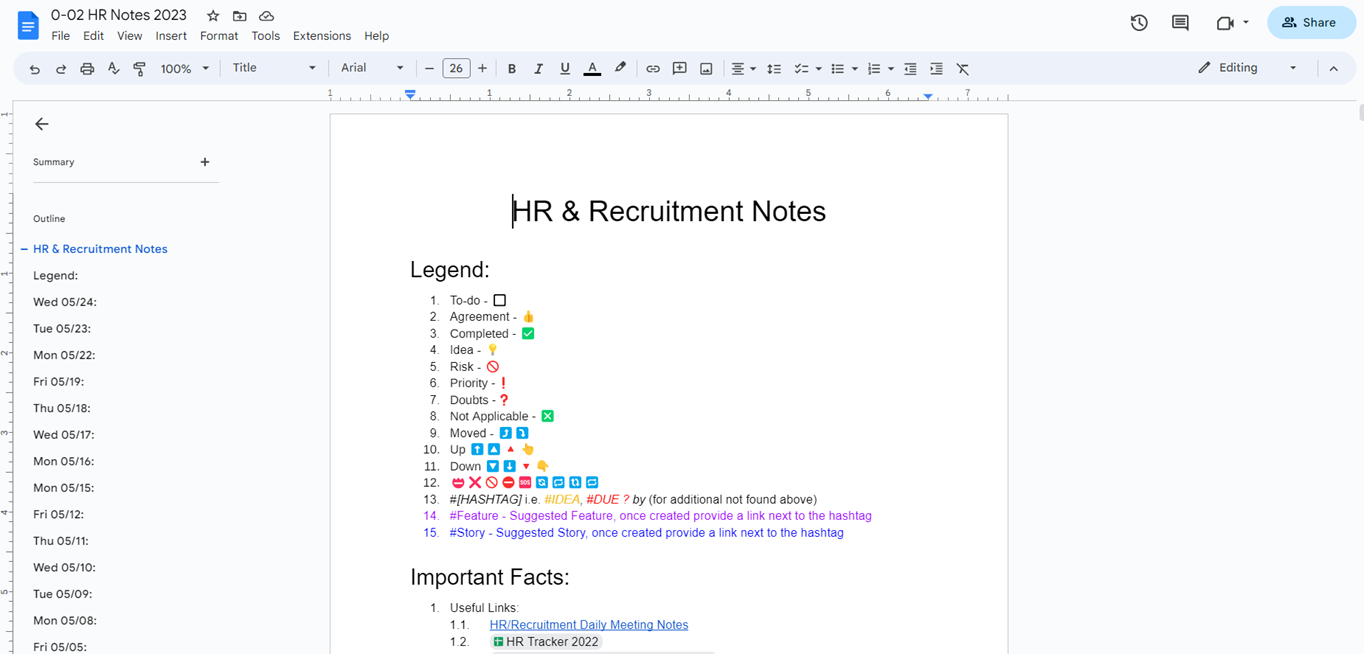The height and width of the screenshot is (654, 1364).
Task: Open the Title paragraph style dropdown
Action: (x=274, y=68)
